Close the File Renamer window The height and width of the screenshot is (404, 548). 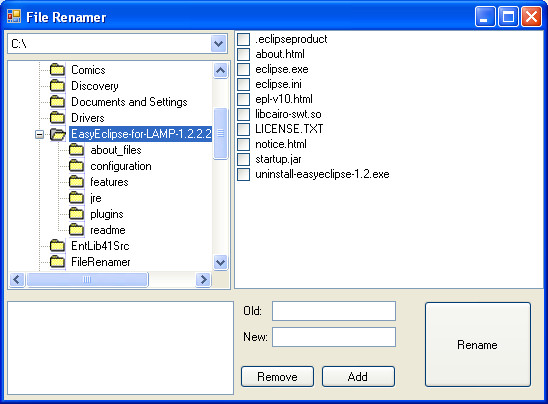531,16
